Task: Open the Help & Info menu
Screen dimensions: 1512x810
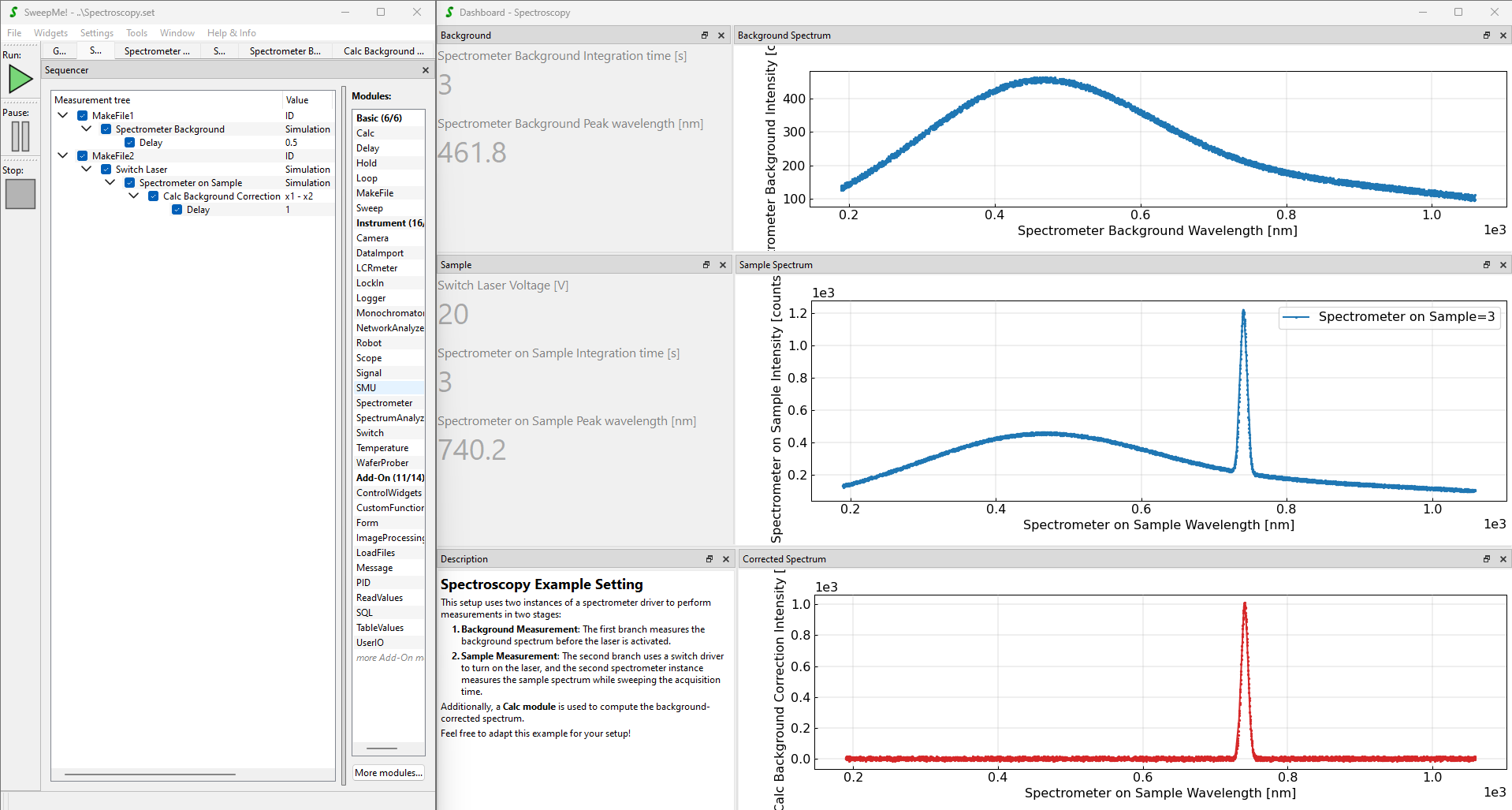Action: click(232, 33)
